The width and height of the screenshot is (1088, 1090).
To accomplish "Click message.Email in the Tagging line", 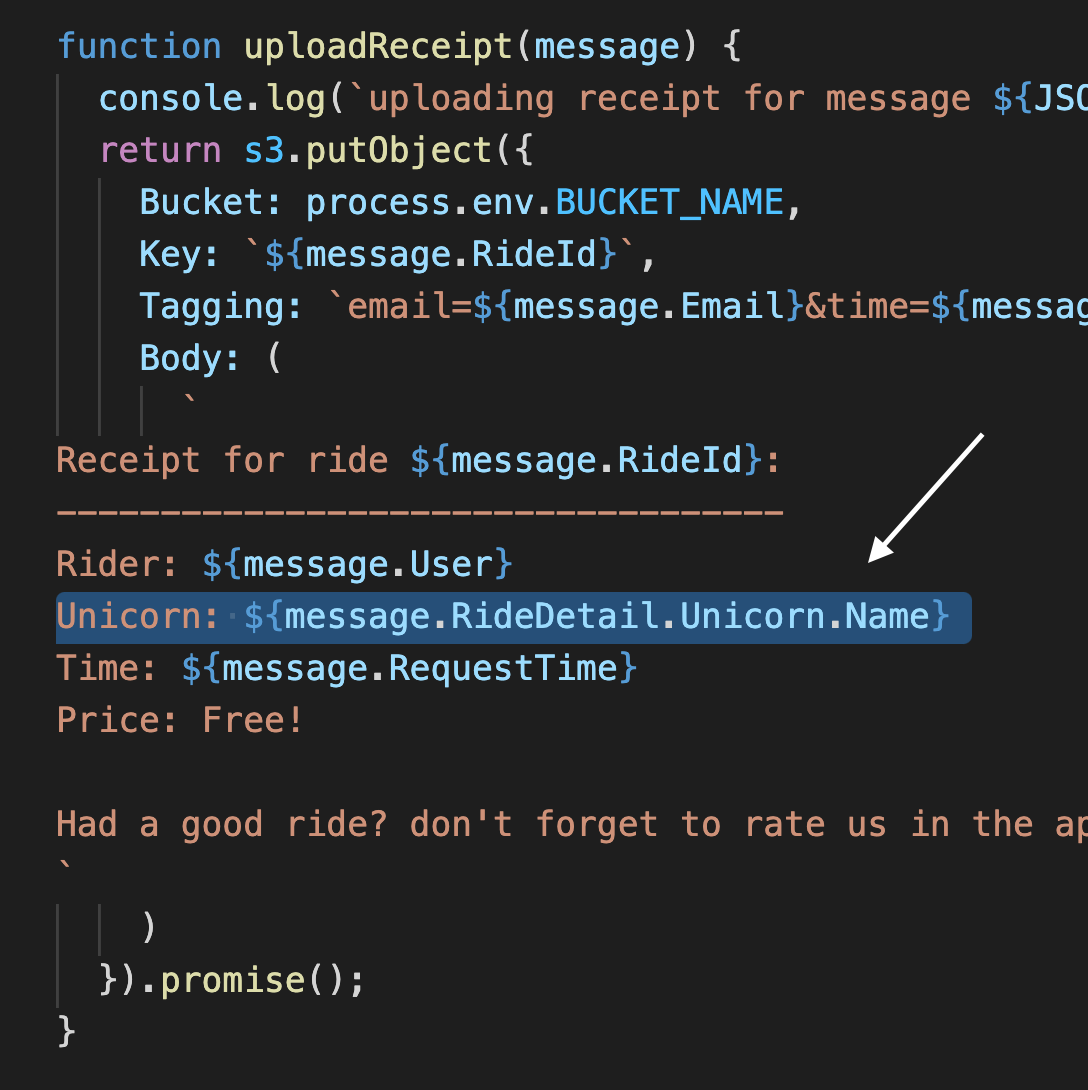I will [648, 307].
